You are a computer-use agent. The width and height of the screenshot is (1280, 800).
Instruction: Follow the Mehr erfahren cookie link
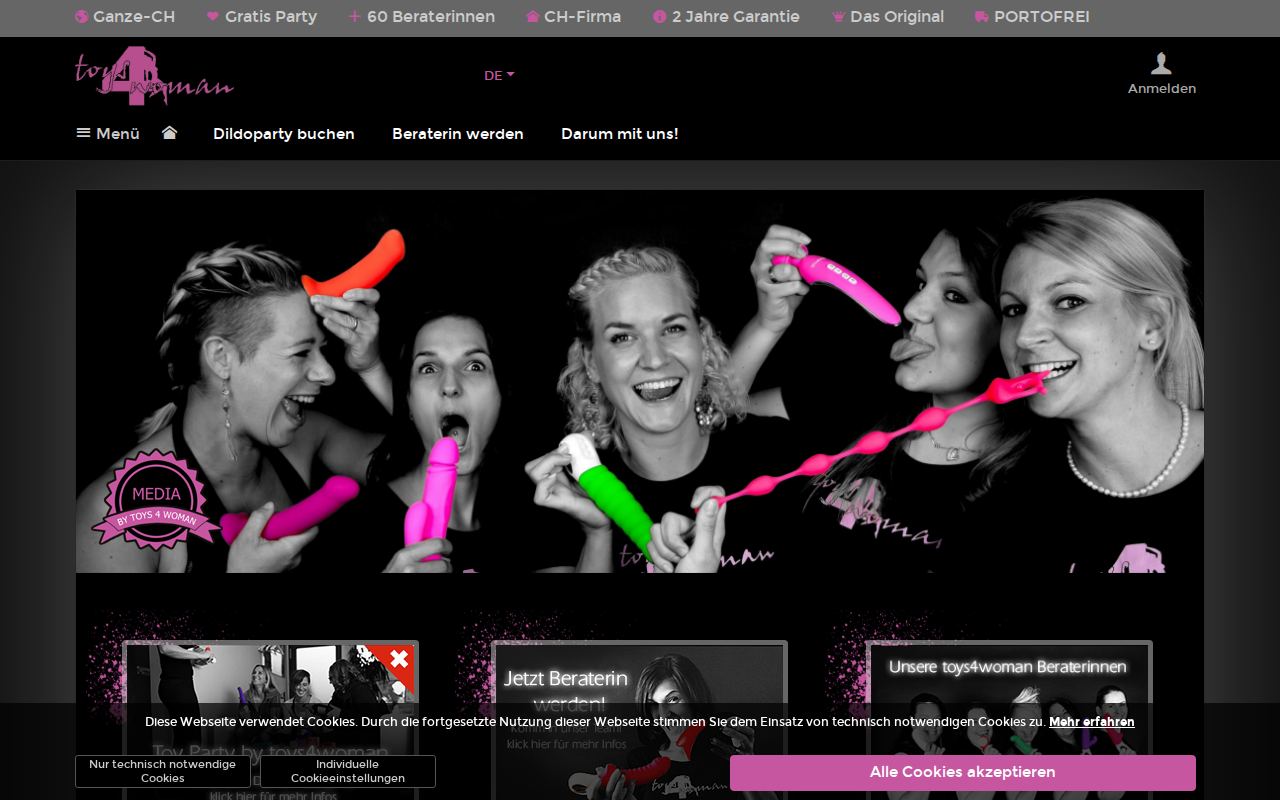(x=1092, y=721)
